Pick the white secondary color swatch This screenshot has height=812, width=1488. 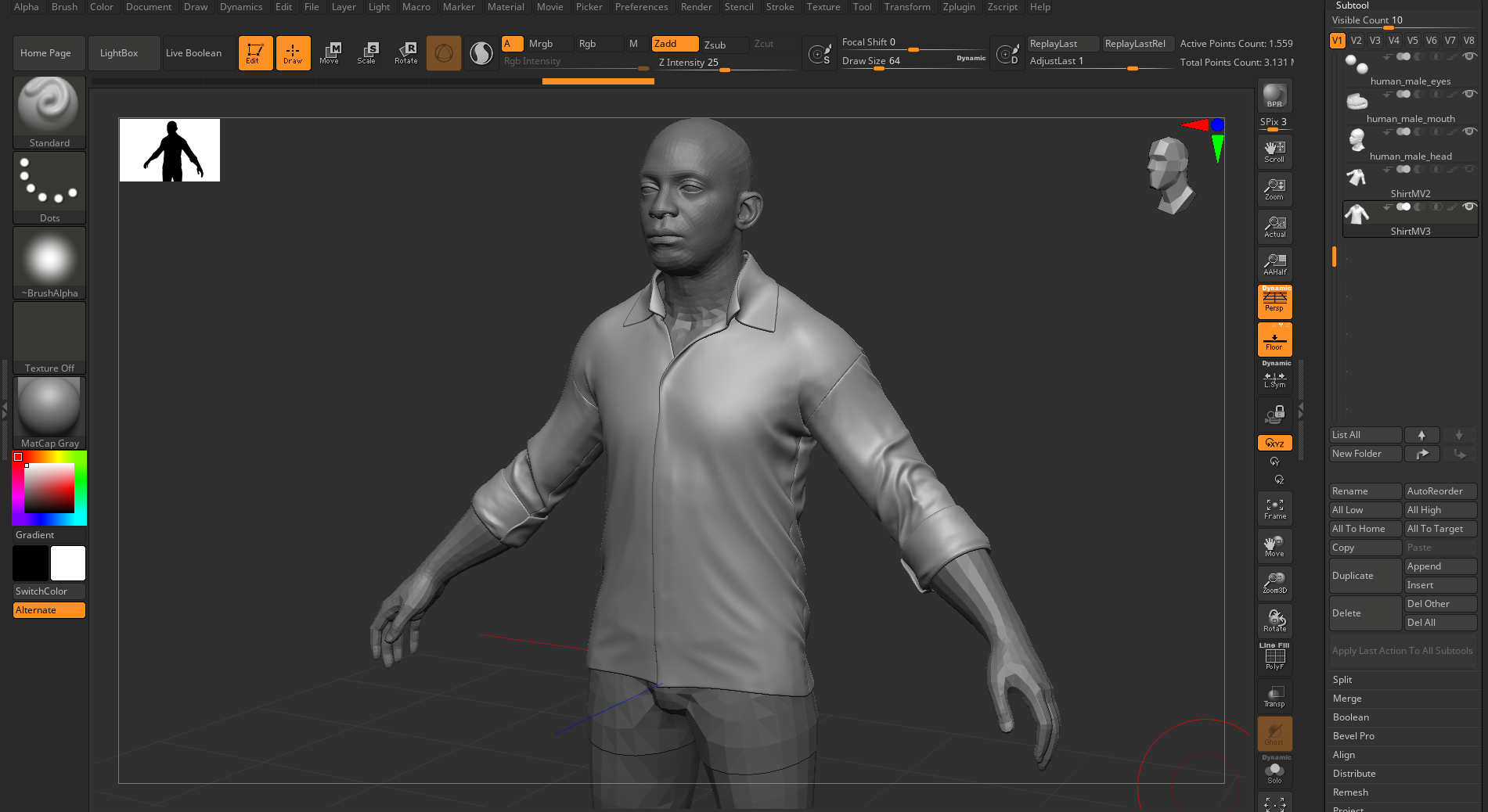68,563
